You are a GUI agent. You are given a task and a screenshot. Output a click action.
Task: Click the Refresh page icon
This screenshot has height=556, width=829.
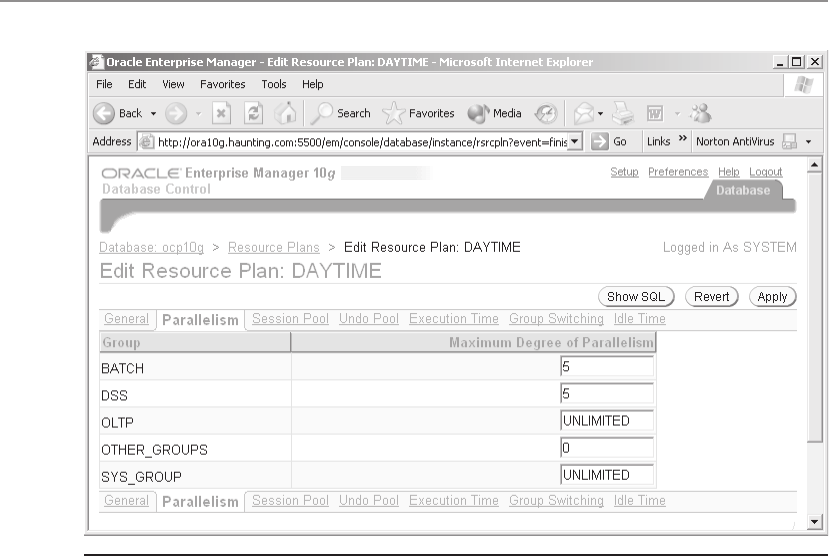253,113
